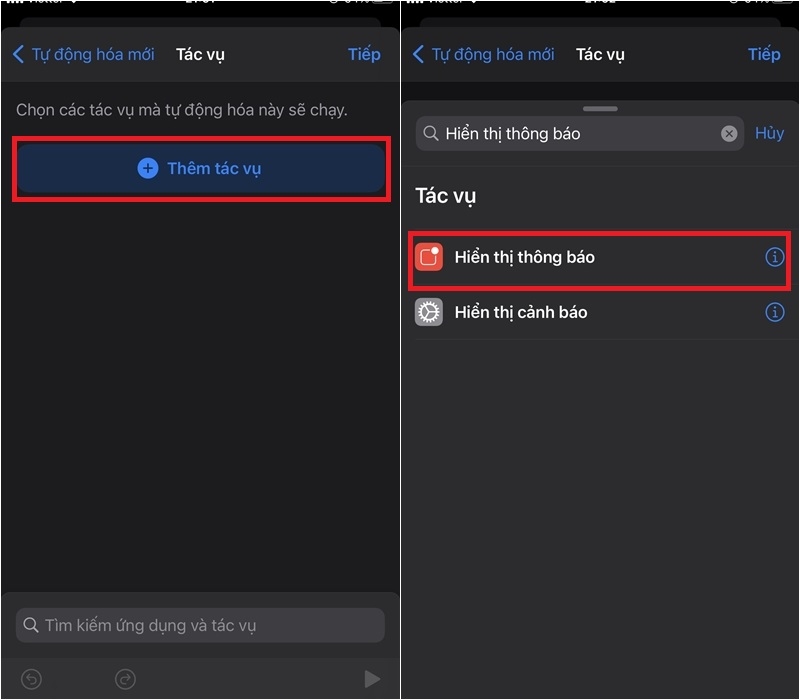The image size is (800, 700).
Task: Open info for Hiển thị cảnh báo
Action: pyautogui.click(x=774, y=312)
